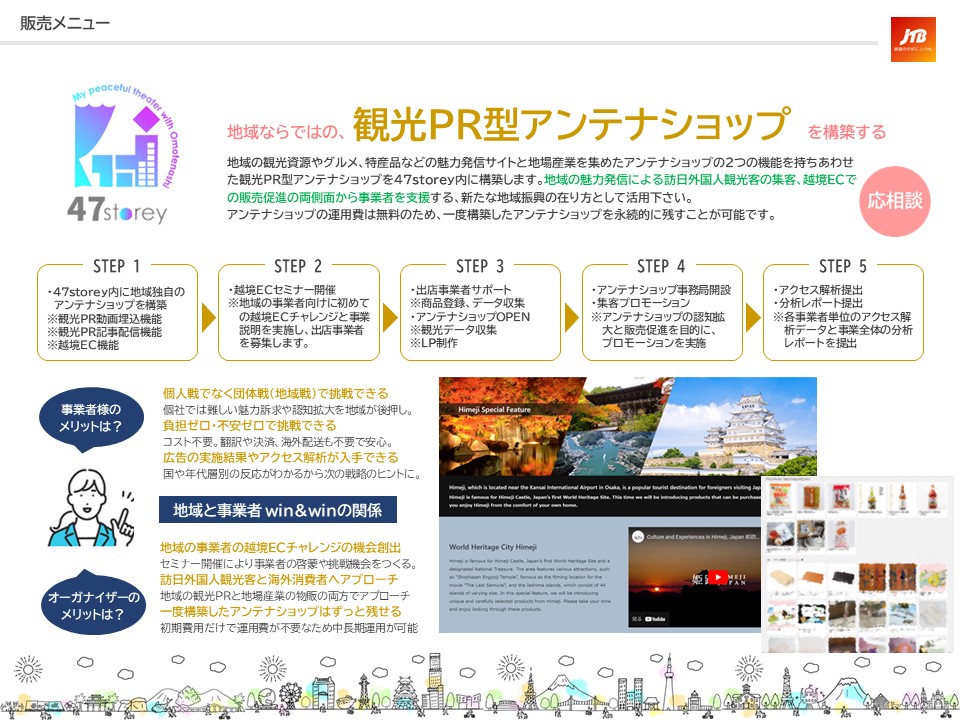960x720 pixels.
Task: Select the ・アクセス解析提出 line
Action: tap(818, 290)
